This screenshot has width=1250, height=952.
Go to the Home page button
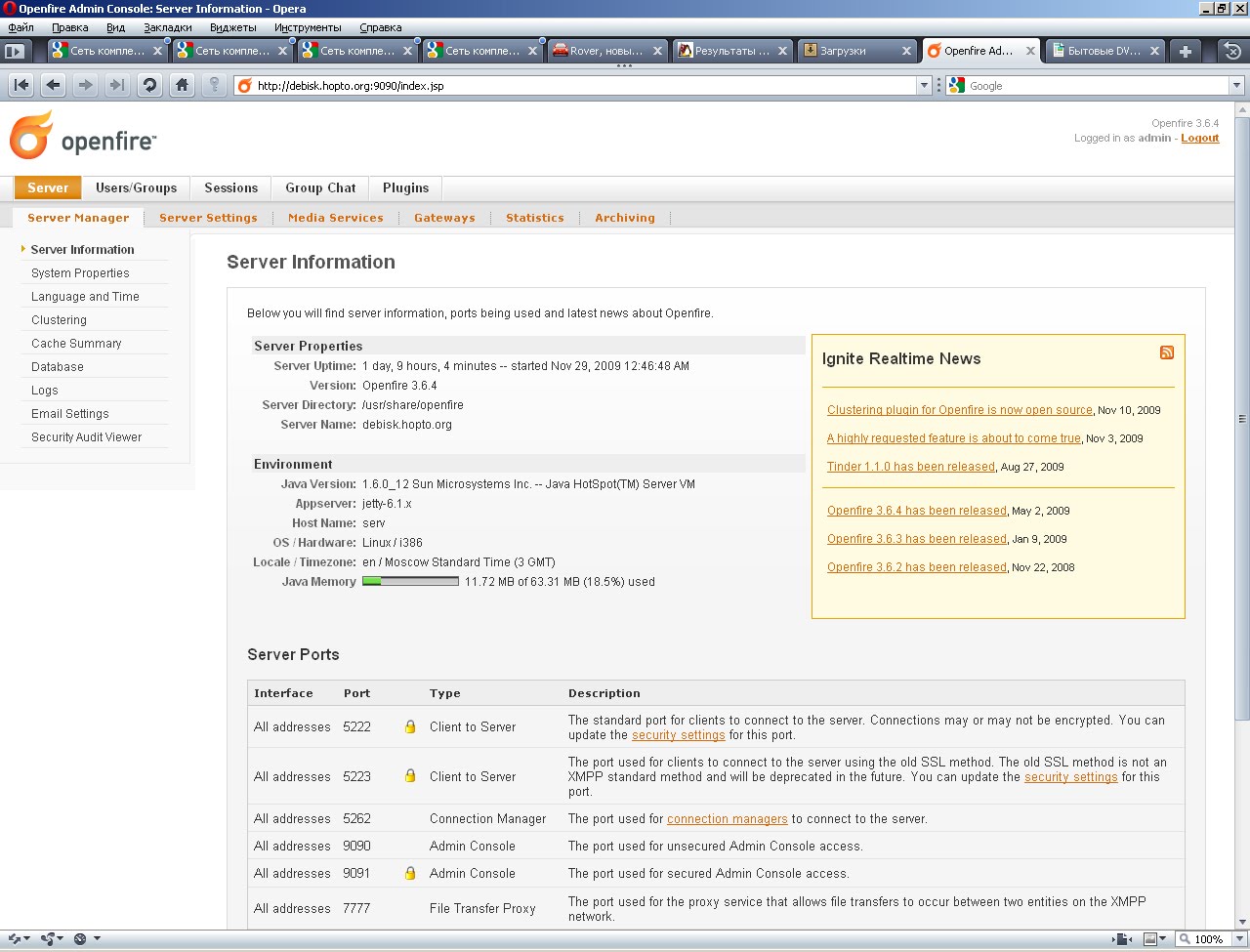pyautogui.click(x=182, y=85)
